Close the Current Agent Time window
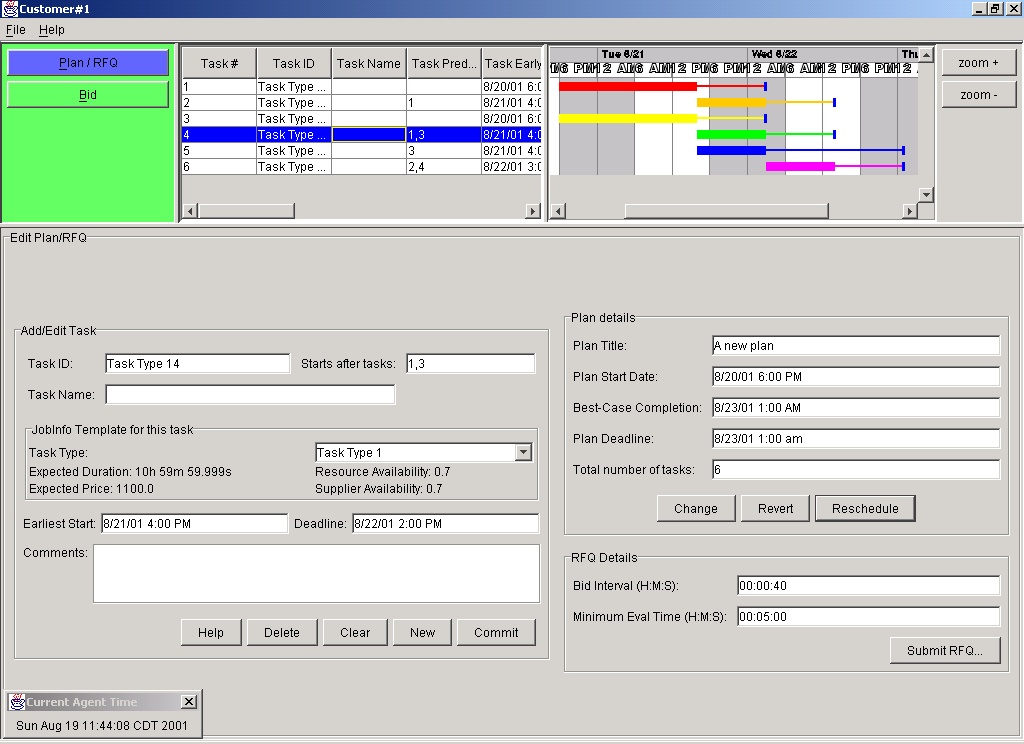The width and height of the screenshot is (1024, 744). (x=189, y=702)
